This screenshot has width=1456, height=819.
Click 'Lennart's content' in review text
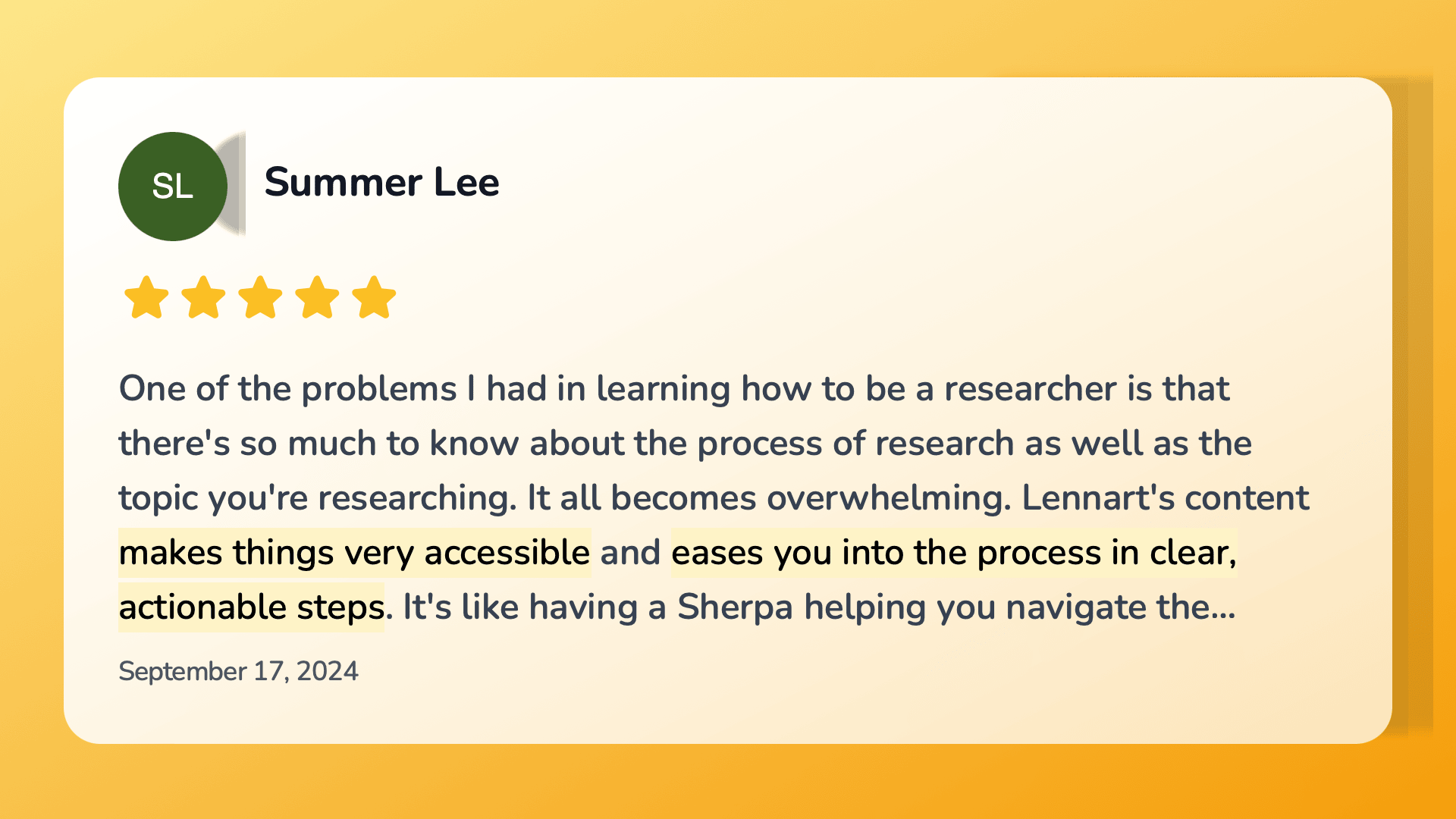[1166, 498]
